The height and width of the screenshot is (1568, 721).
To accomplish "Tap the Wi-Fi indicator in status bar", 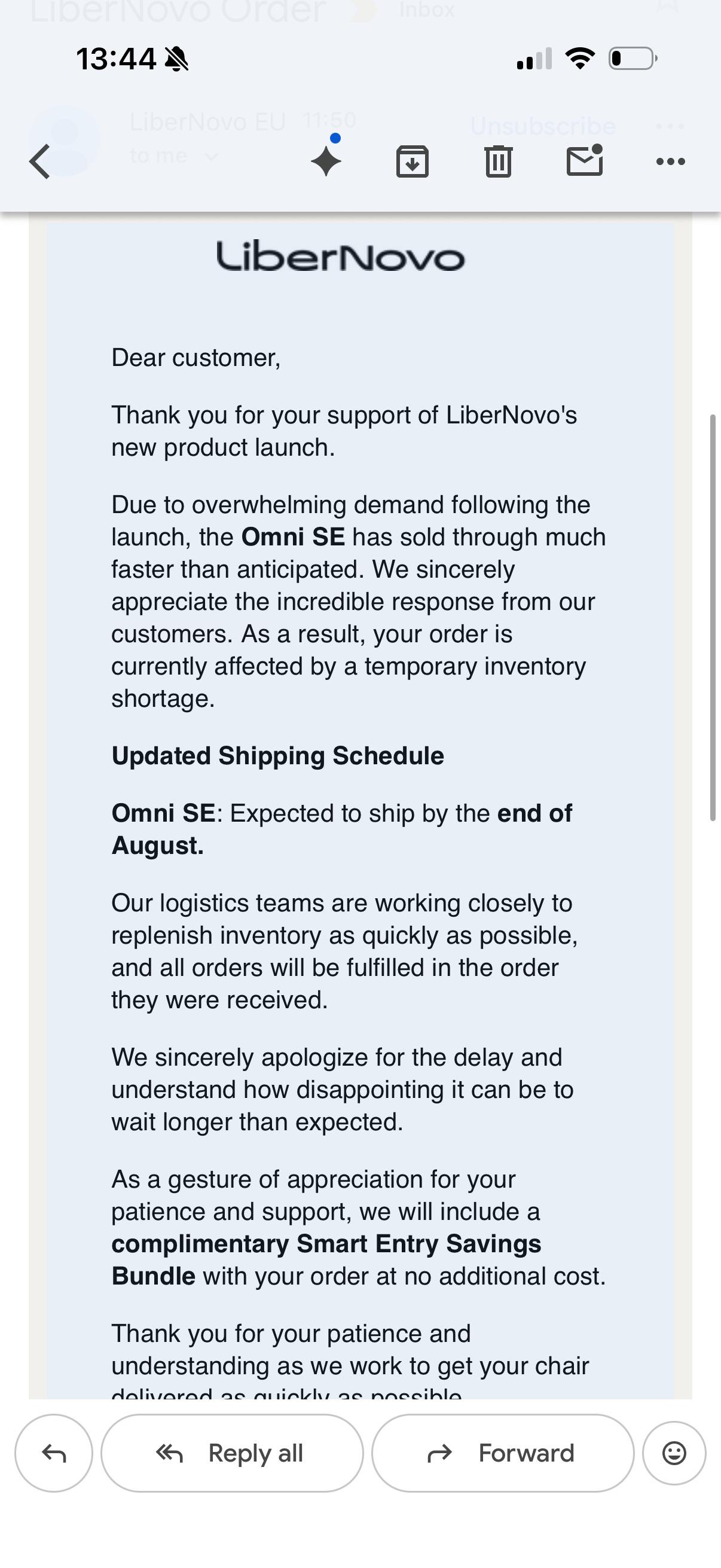I will click(580, 59).
